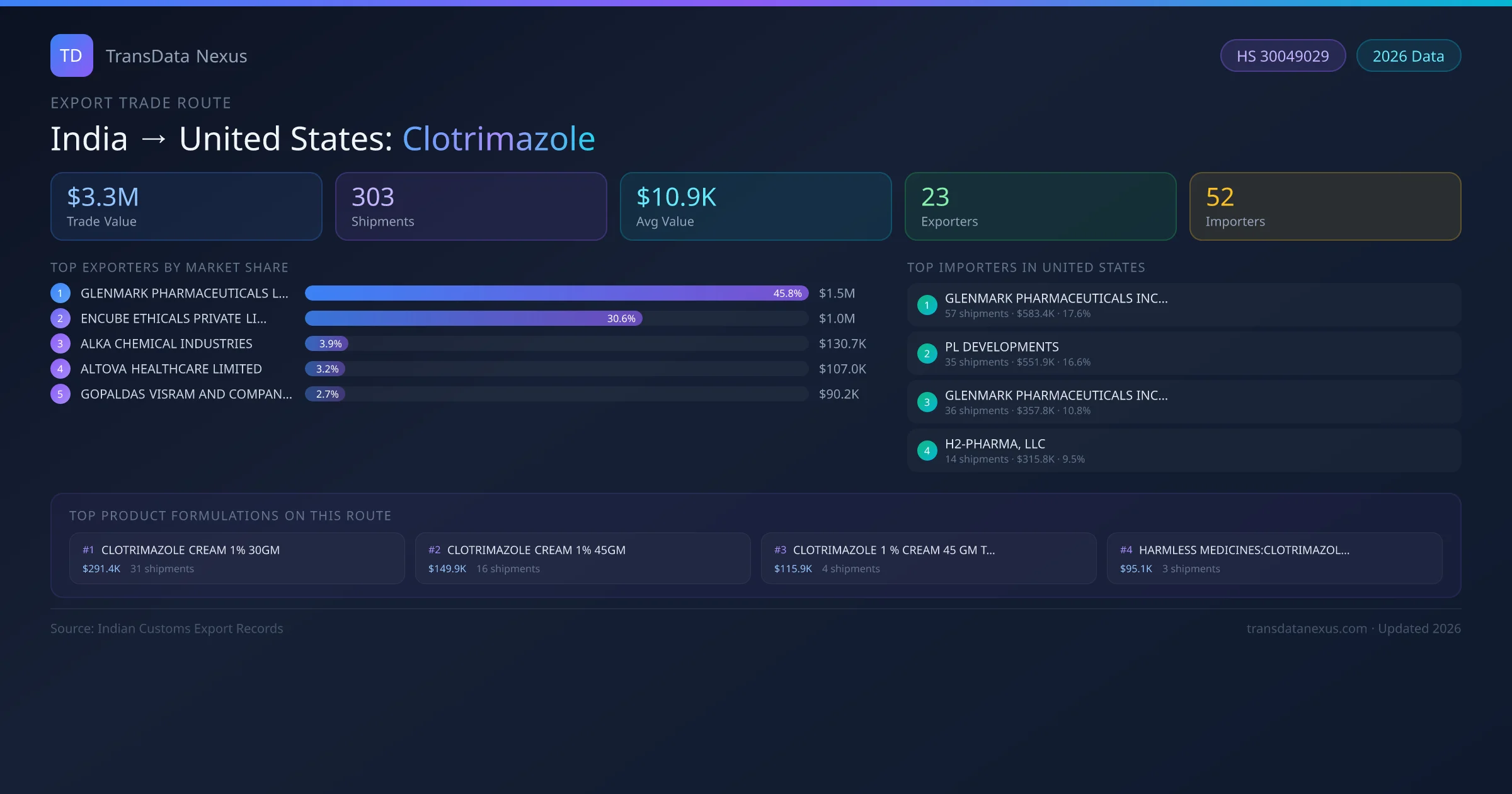Open the $10.9K Avg Value card
1512x794 pixels.
pos(755,206)
